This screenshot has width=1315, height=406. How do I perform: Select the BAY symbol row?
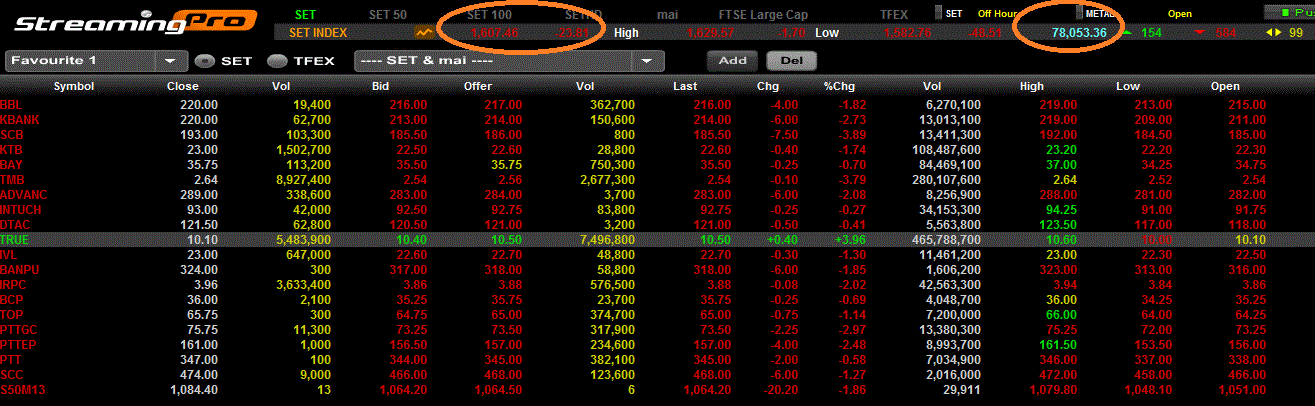(x=657, y=164)
